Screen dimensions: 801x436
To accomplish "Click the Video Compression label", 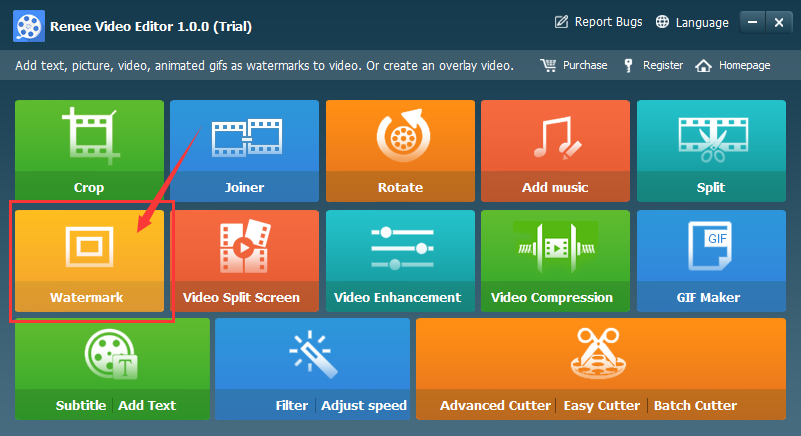I will 552,297.
